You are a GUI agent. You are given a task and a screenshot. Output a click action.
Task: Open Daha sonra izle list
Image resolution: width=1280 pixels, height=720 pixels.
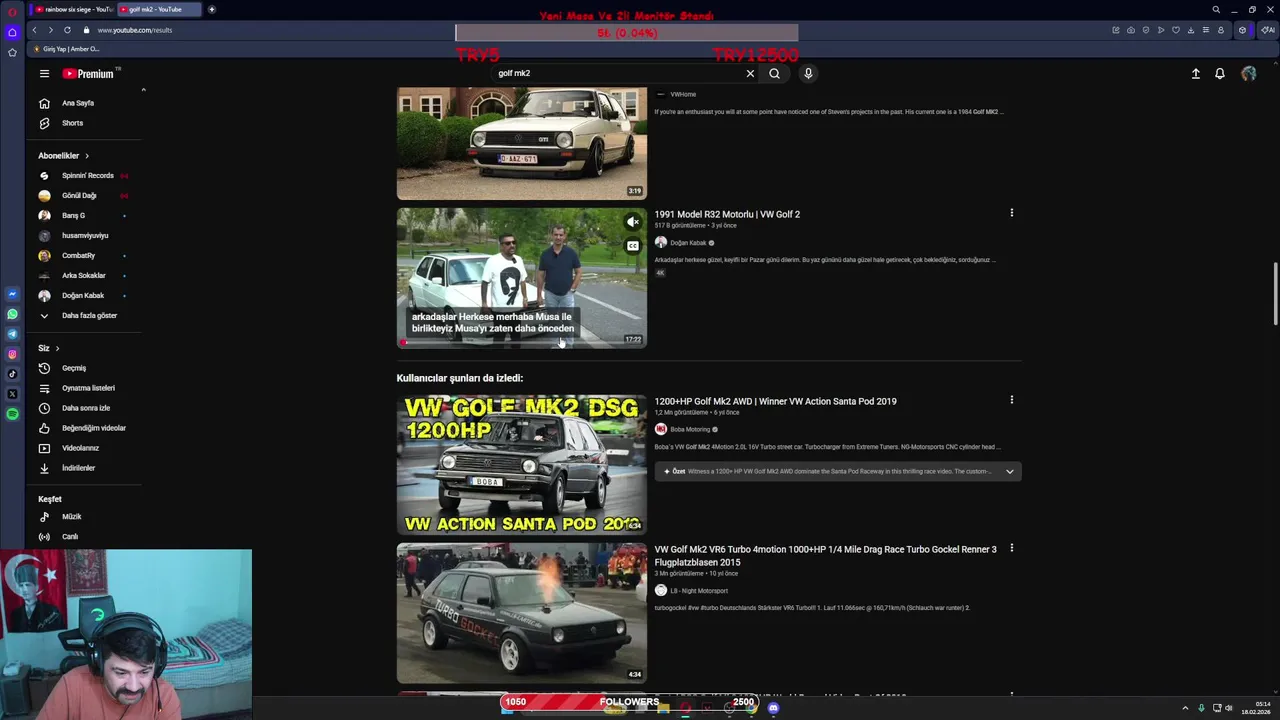click(x=84, y=408)
